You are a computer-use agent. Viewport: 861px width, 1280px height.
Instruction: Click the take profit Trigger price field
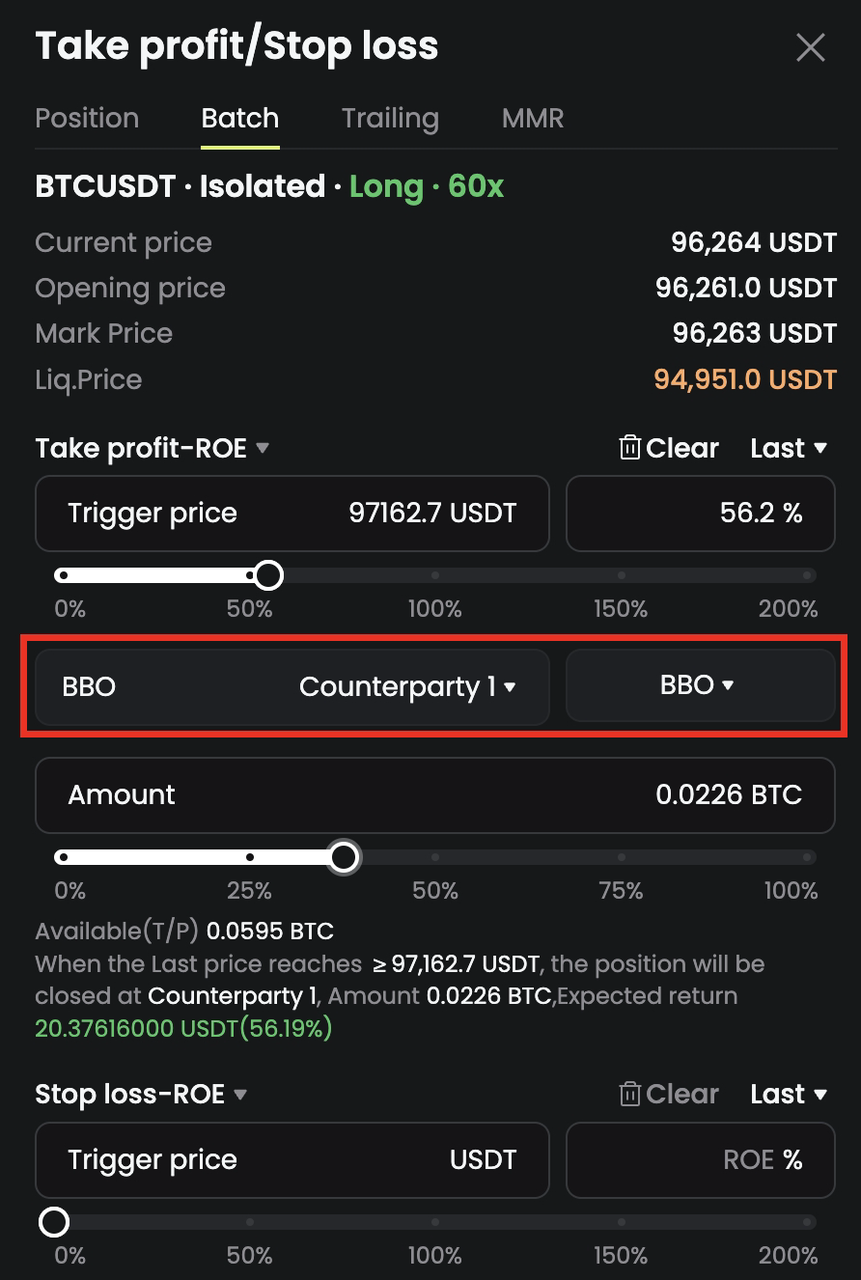(292, 514)
